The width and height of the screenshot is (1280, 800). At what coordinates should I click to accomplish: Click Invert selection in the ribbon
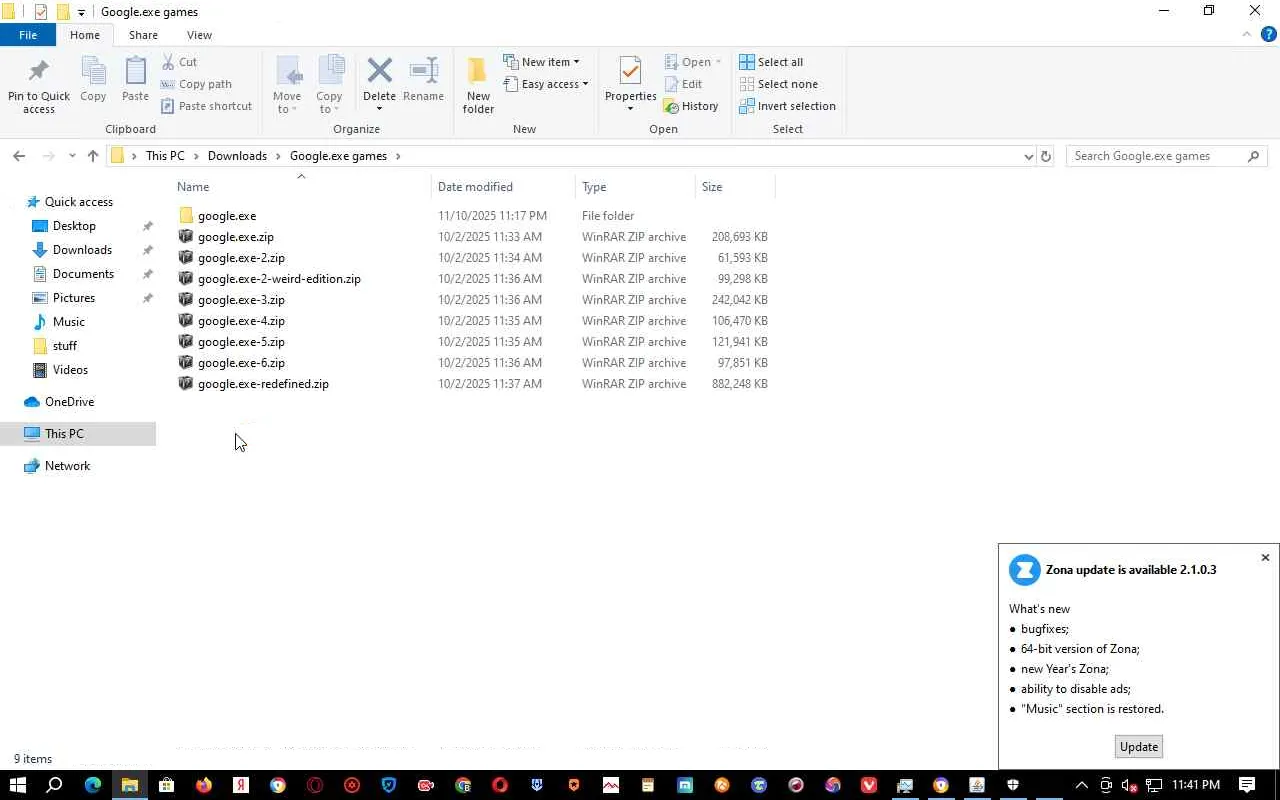tap(787, 106)
